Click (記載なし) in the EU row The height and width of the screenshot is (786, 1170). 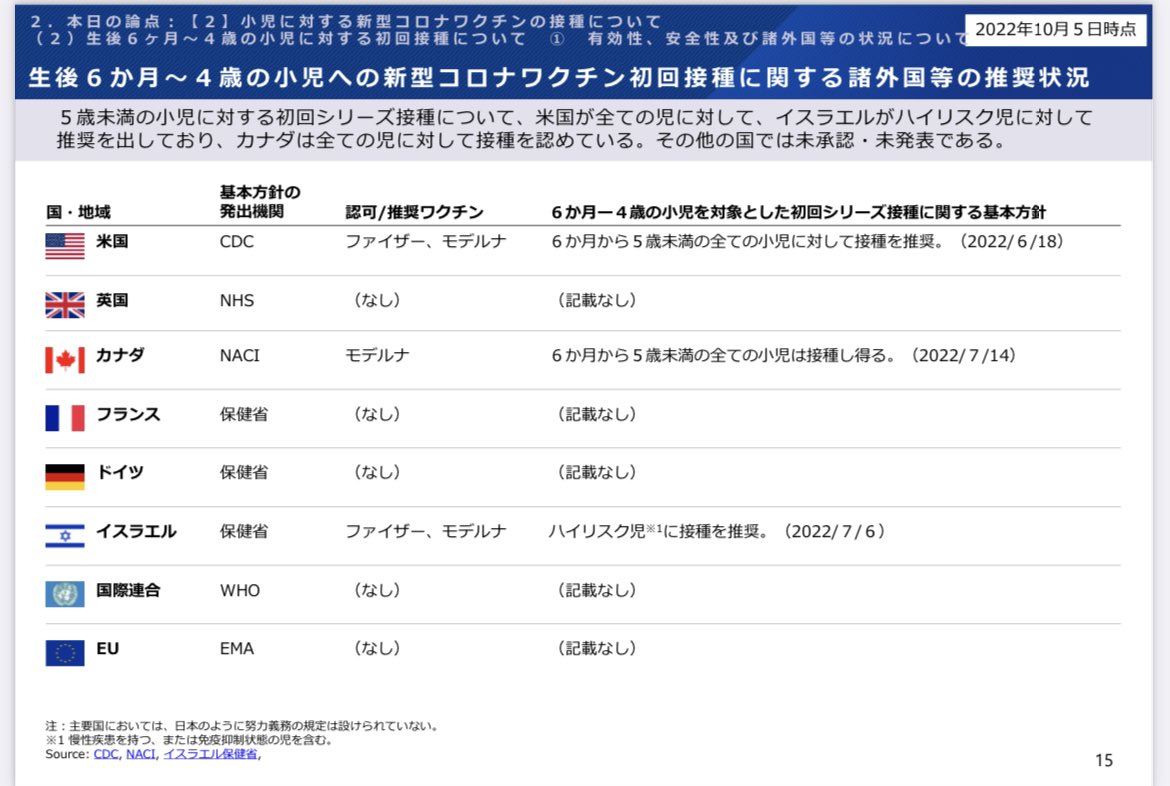click(x=596, y=648)
